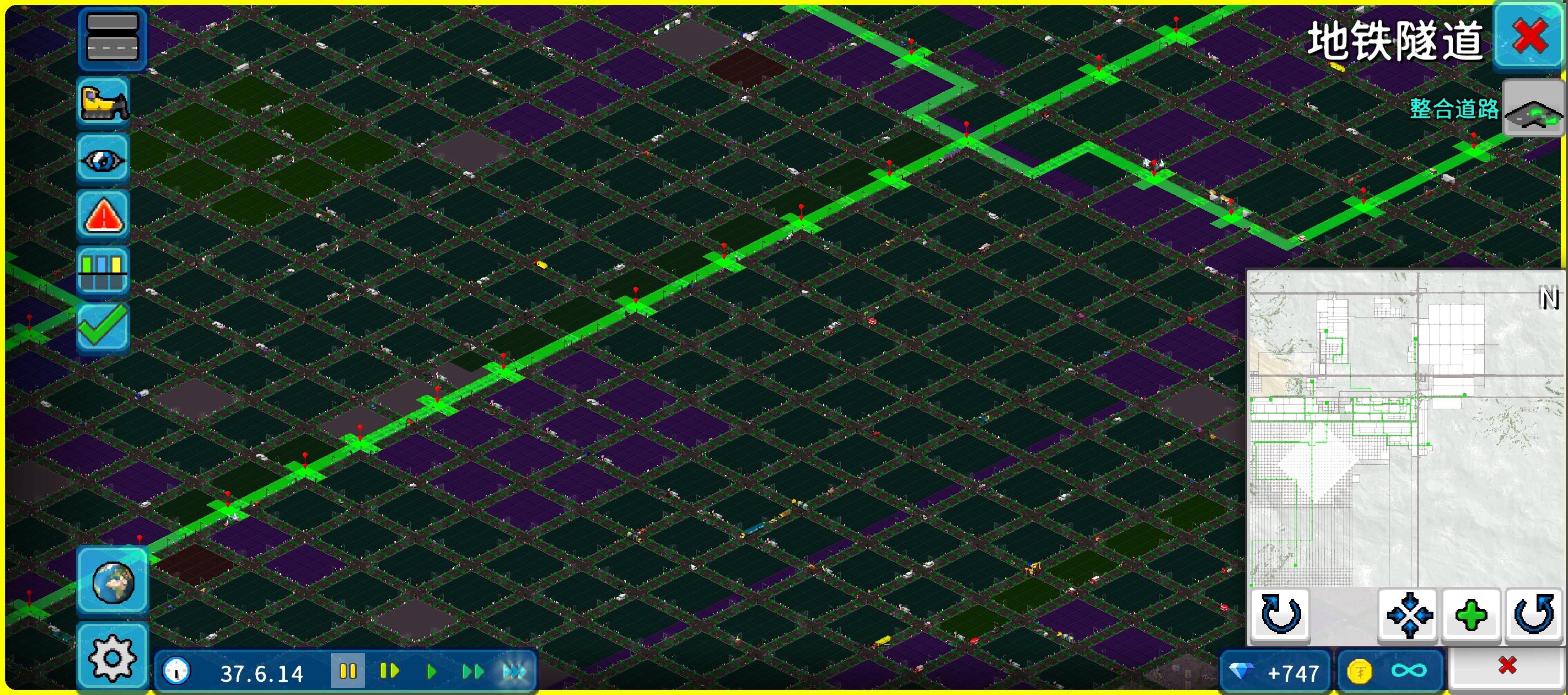This screenshot has height=695, width=1568.
Task: Set normal speed with single green arrow
Action: coord(431,672)
